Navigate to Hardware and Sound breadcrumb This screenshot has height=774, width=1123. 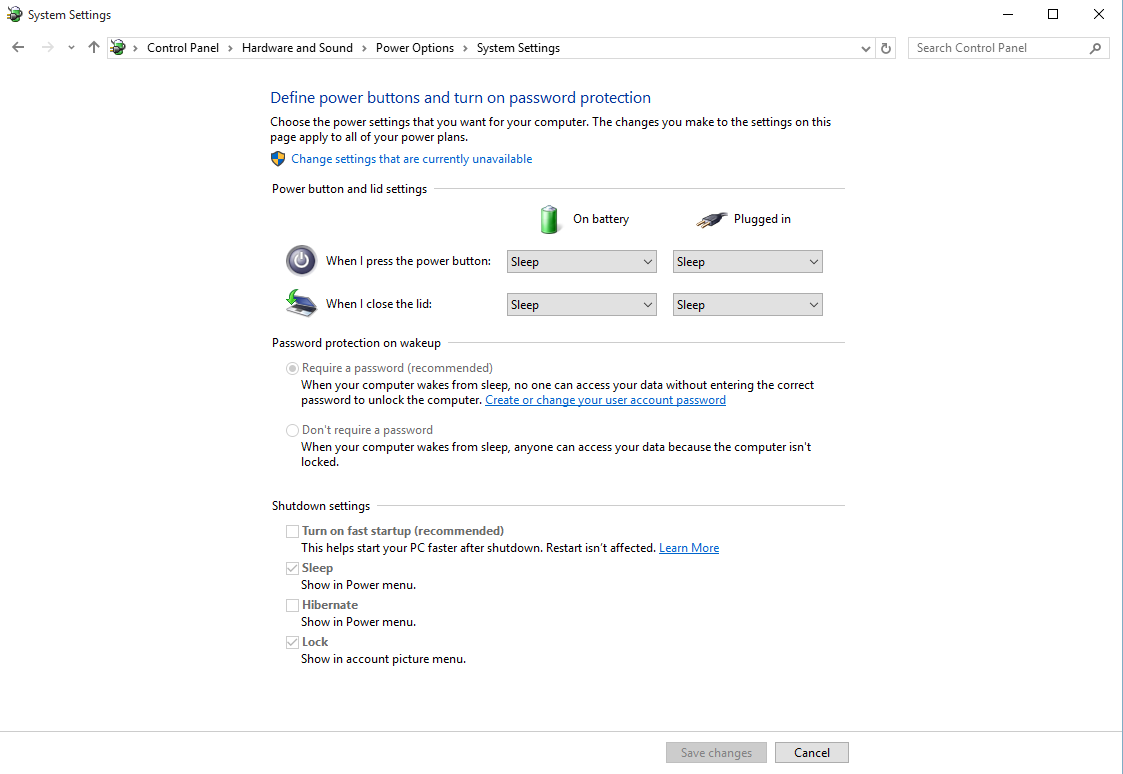click(297, 48)
